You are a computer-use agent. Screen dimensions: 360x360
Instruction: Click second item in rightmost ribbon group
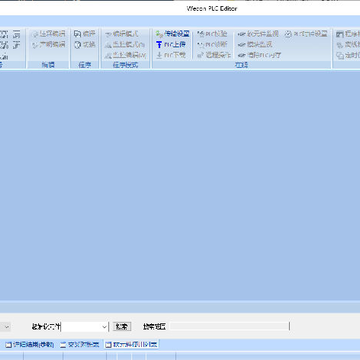(x=348, y=44)
